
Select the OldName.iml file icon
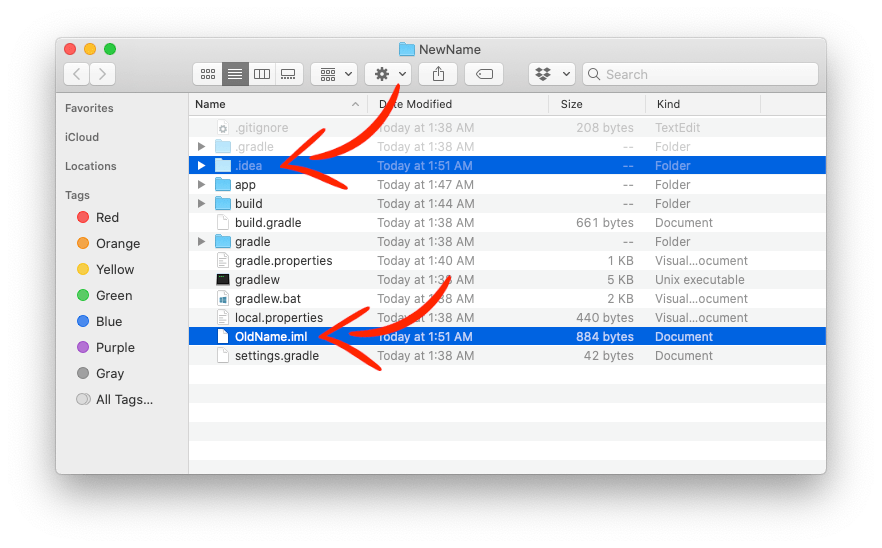coord(223,336)
